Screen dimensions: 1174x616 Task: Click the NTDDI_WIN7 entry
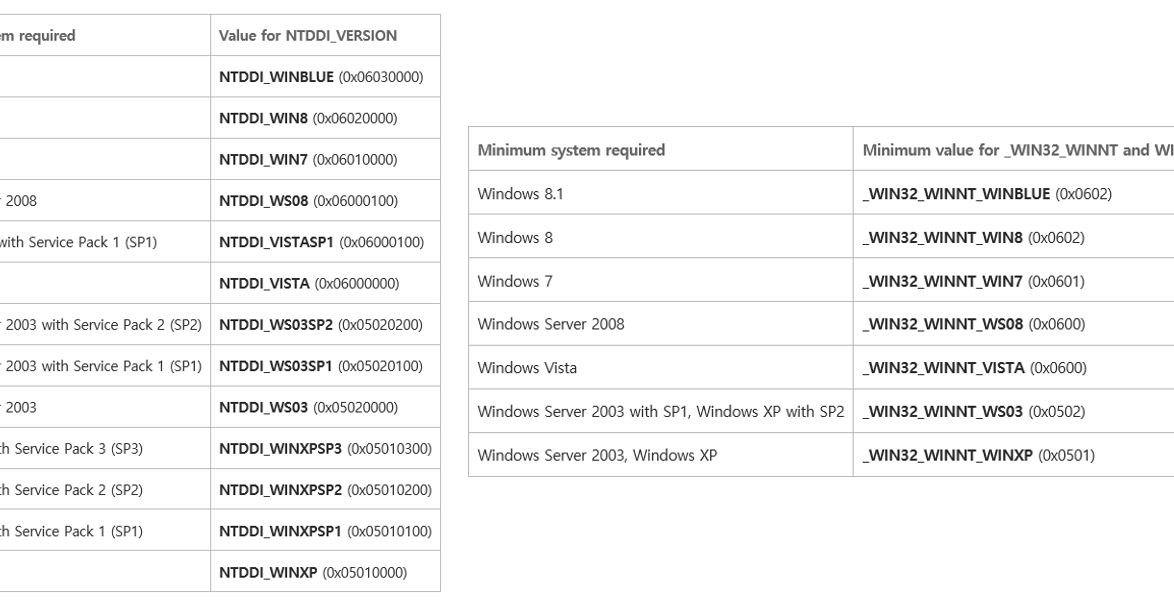(324, 160)
